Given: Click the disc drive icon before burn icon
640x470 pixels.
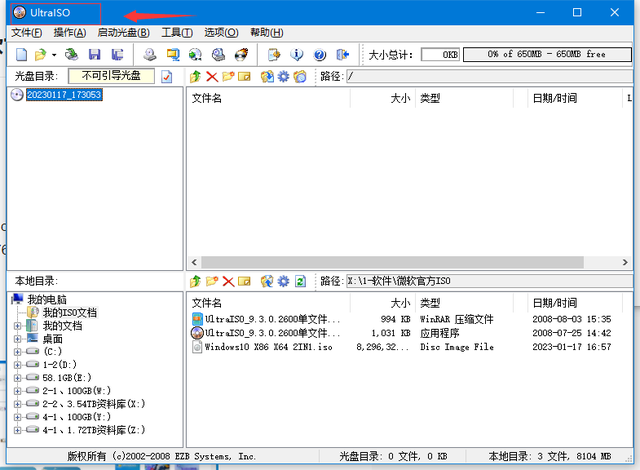Looking at the screenshot, I should (x=218, y=54).
